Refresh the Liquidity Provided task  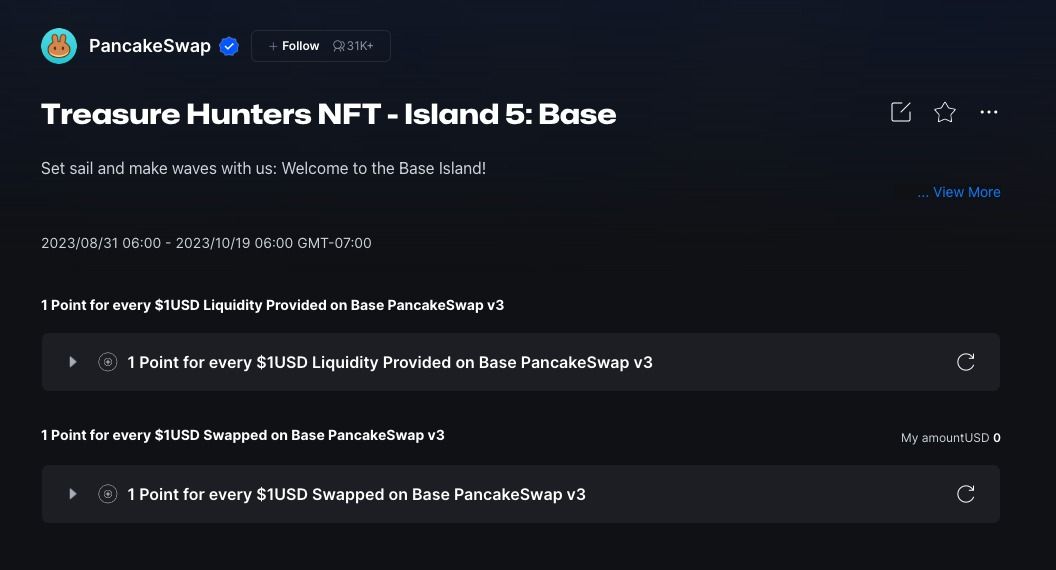tap(965, 362)
